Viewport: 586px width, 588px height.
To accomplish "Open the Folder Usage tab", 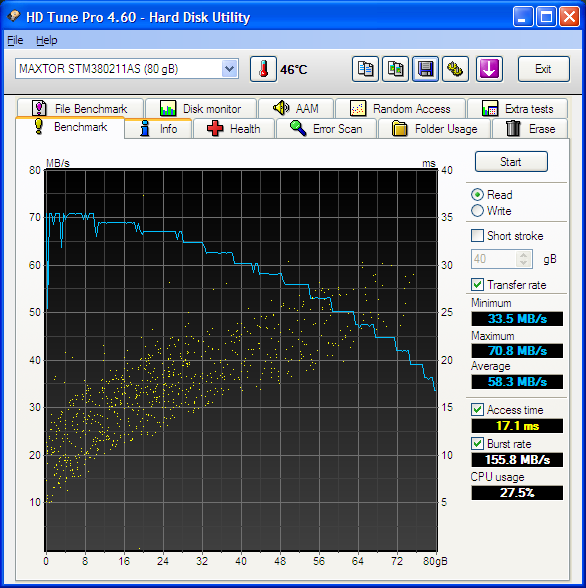I will [x=435, y=129].
